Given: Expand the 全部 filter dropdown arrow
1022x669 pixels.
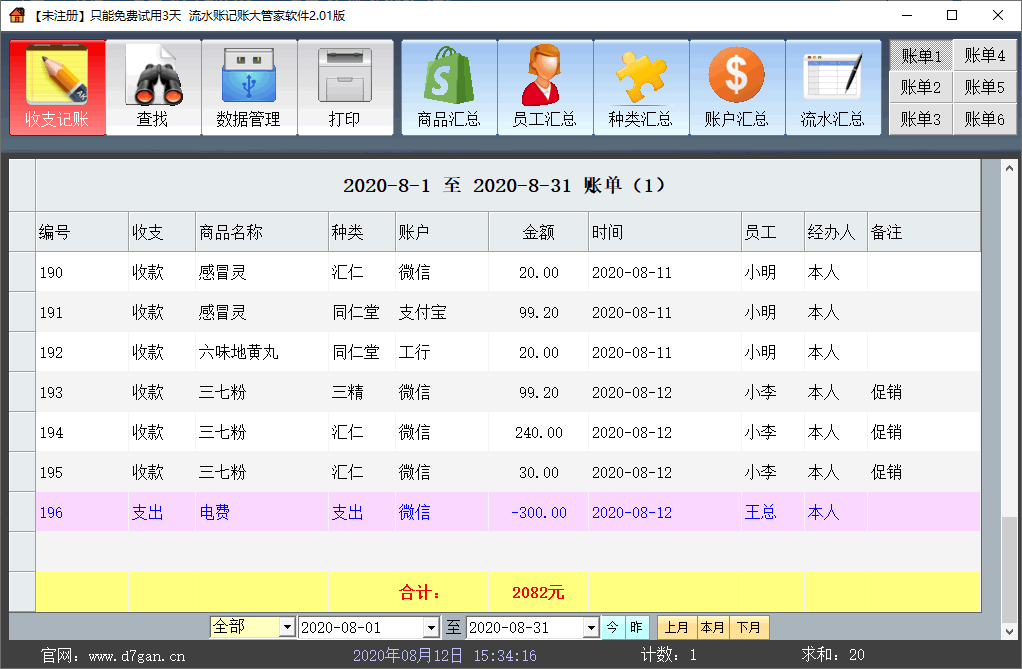Looking at the screenshot, I should point(287,627).
